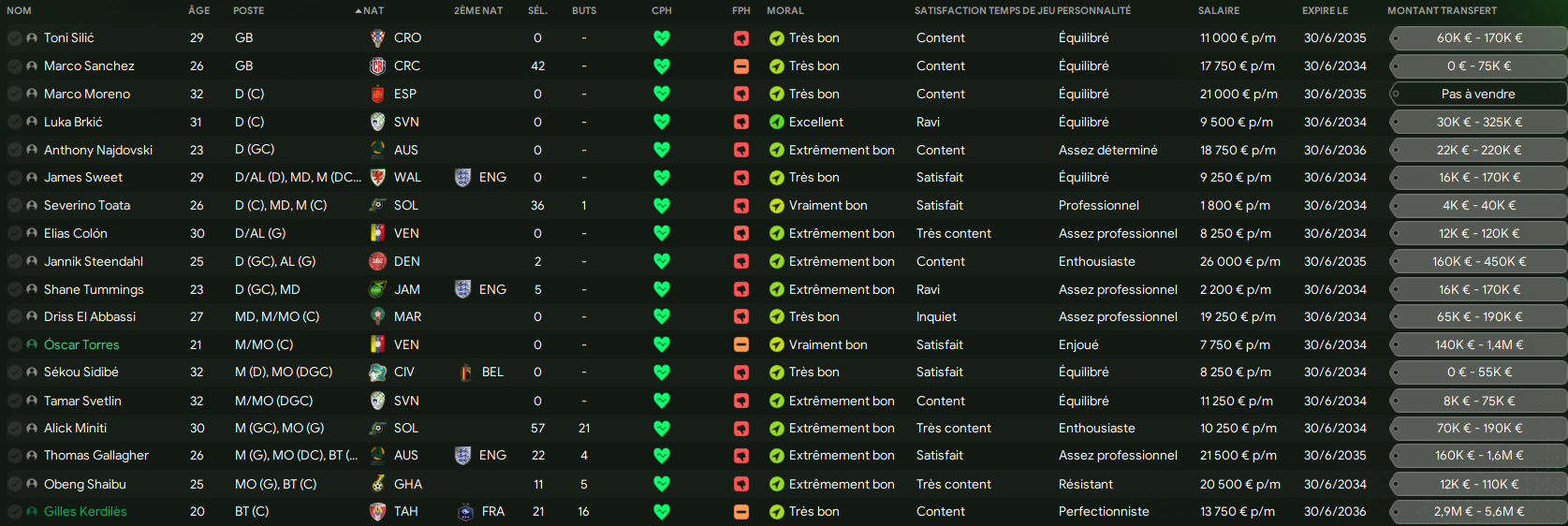Click the Croatia flag badge for Toni Silić
The image size is (1568, 526).
(377, 38)
